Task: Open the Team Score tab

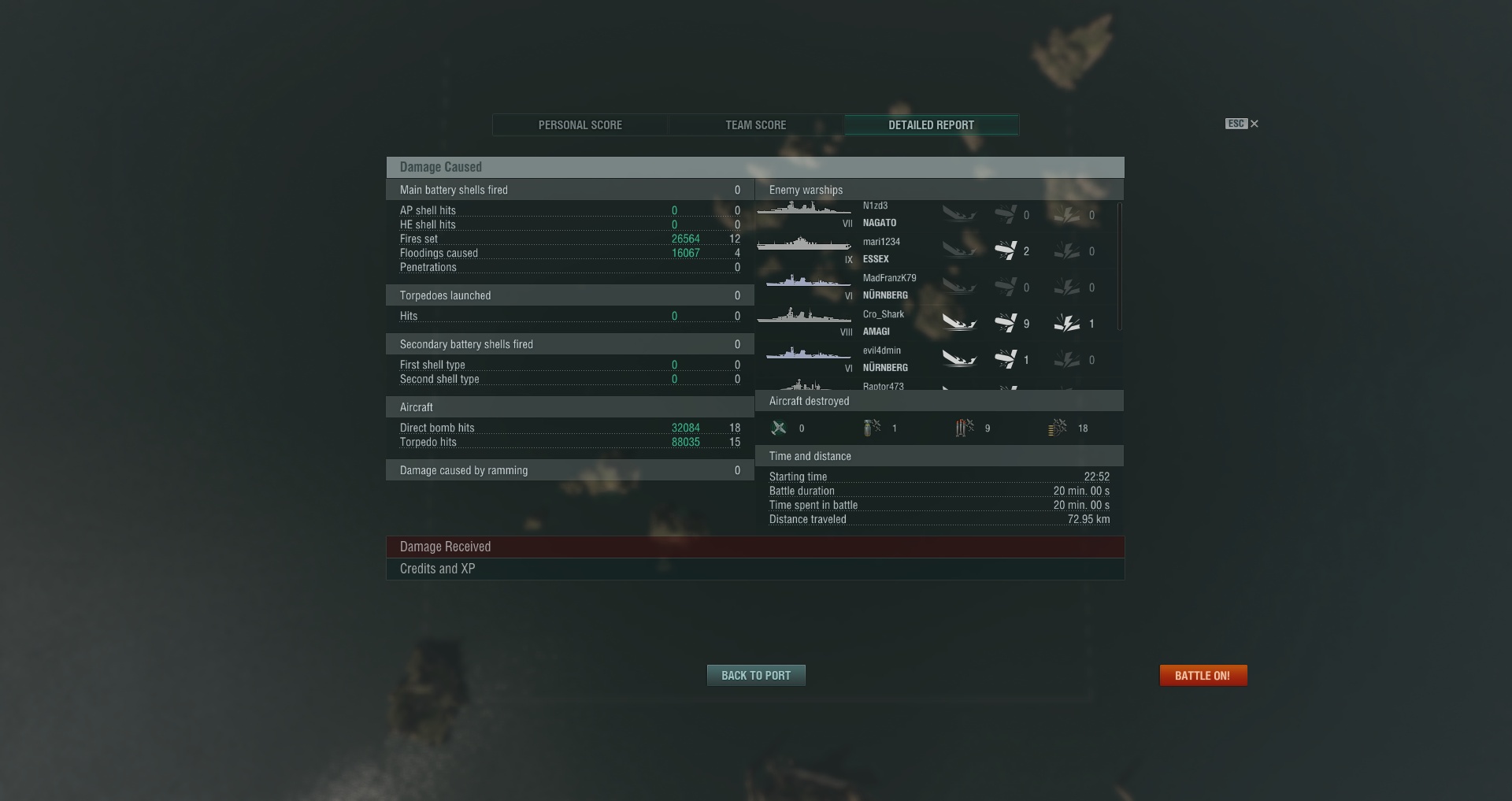Action: pos(756,125)
